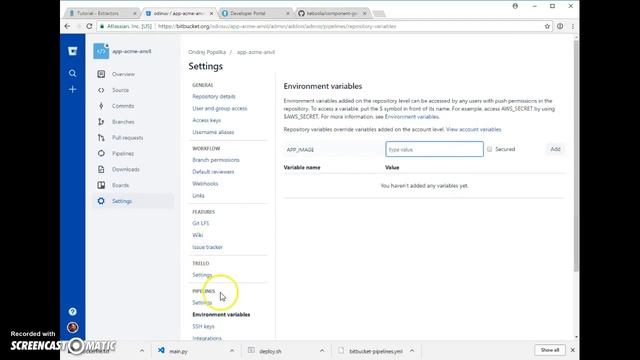Click the Add variable button
Image resolution: width=640 pixels, height=360 pixels.
point(555,149)
